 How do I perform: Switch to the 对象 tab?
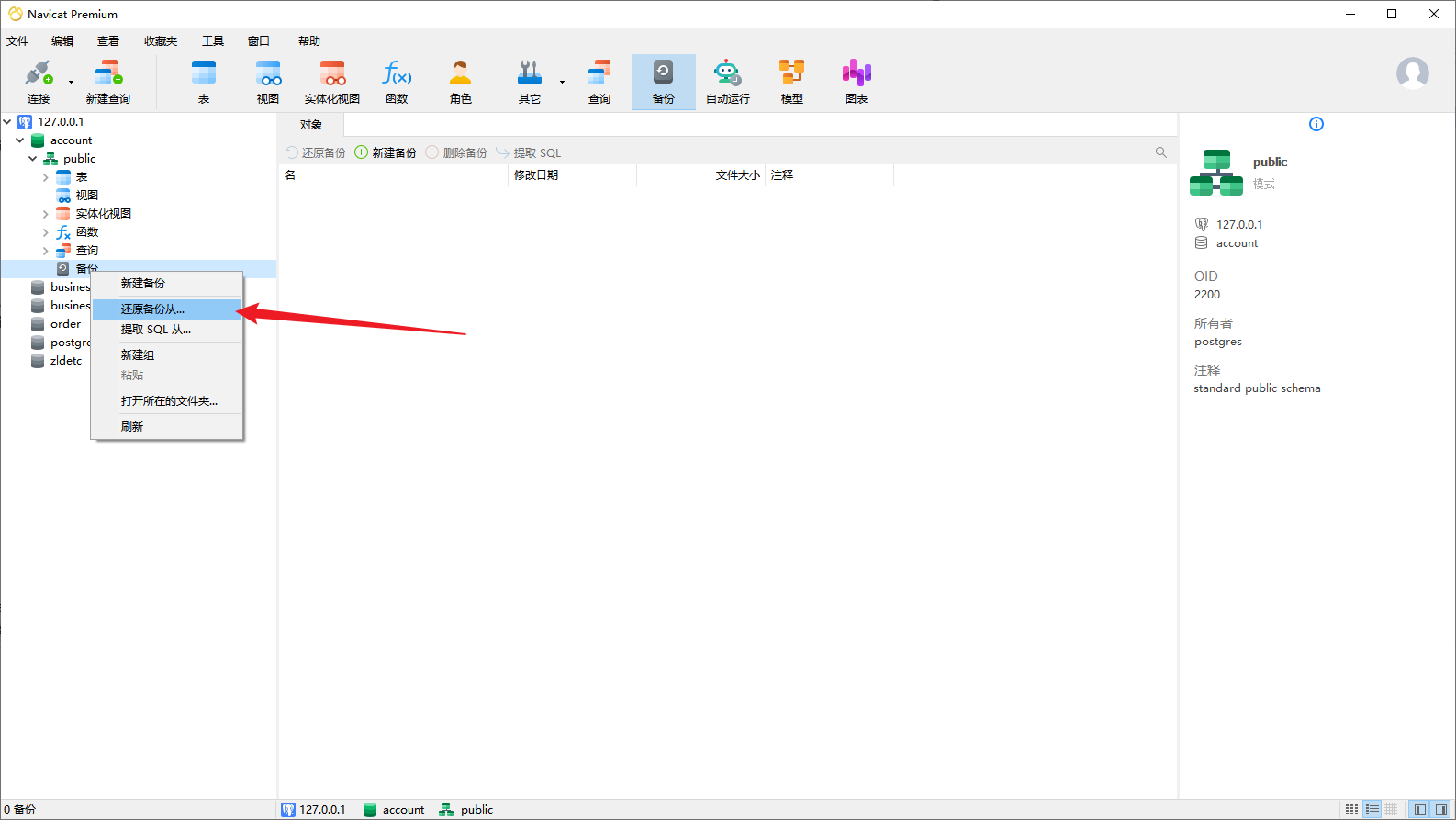[311, 125]
